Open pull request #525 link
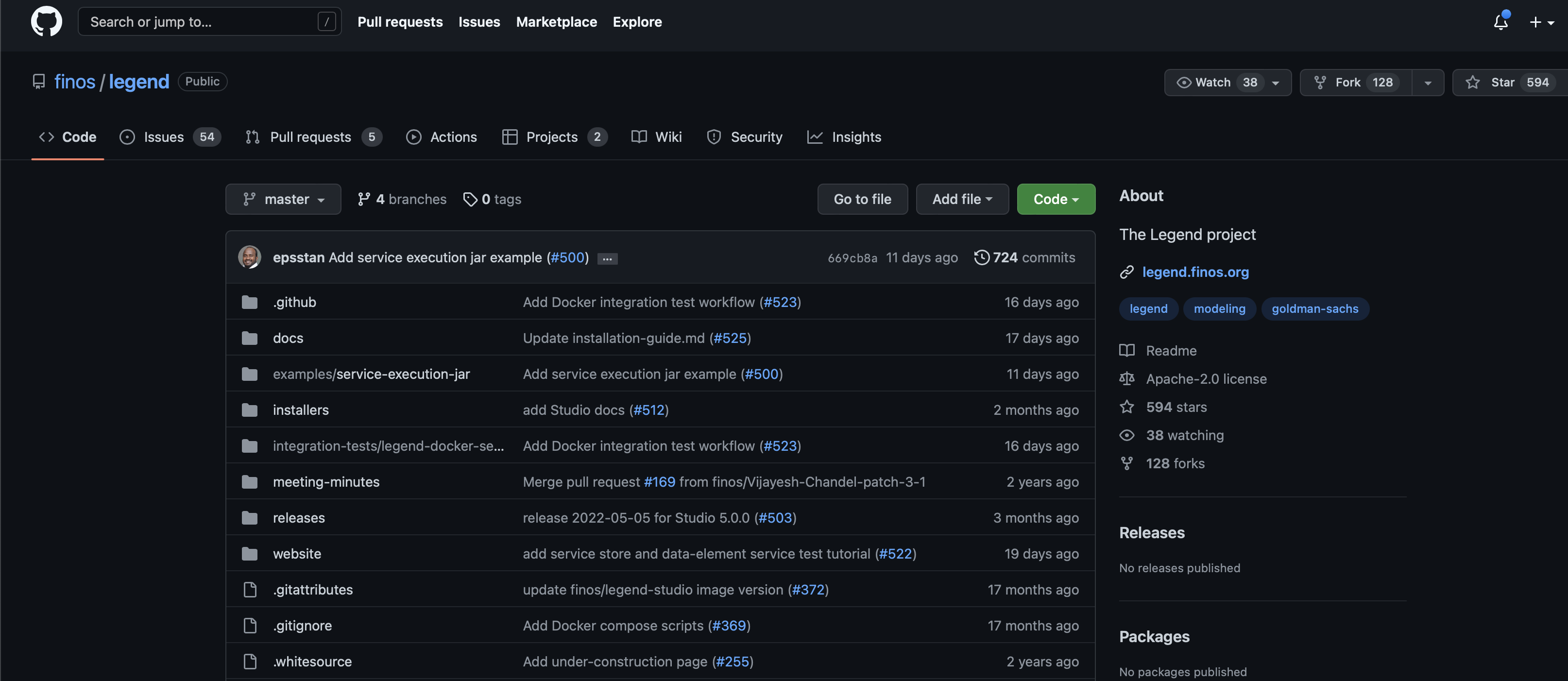1568x681 pixels. (730, 338)
